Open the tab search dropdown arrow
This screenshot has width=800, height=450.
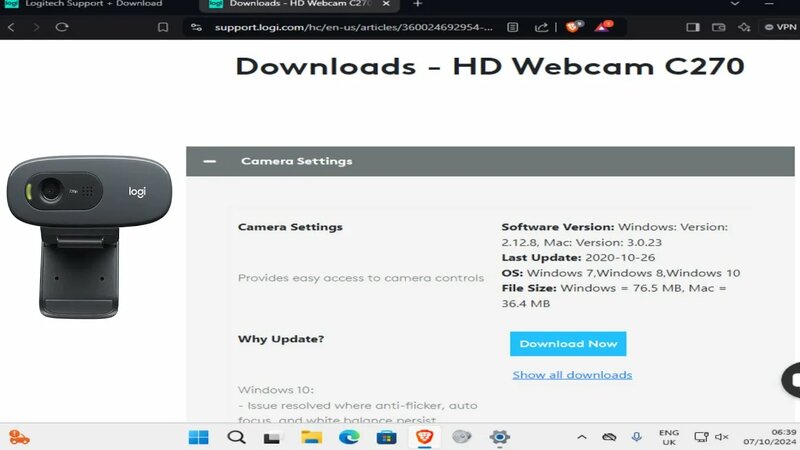point(734,4)
